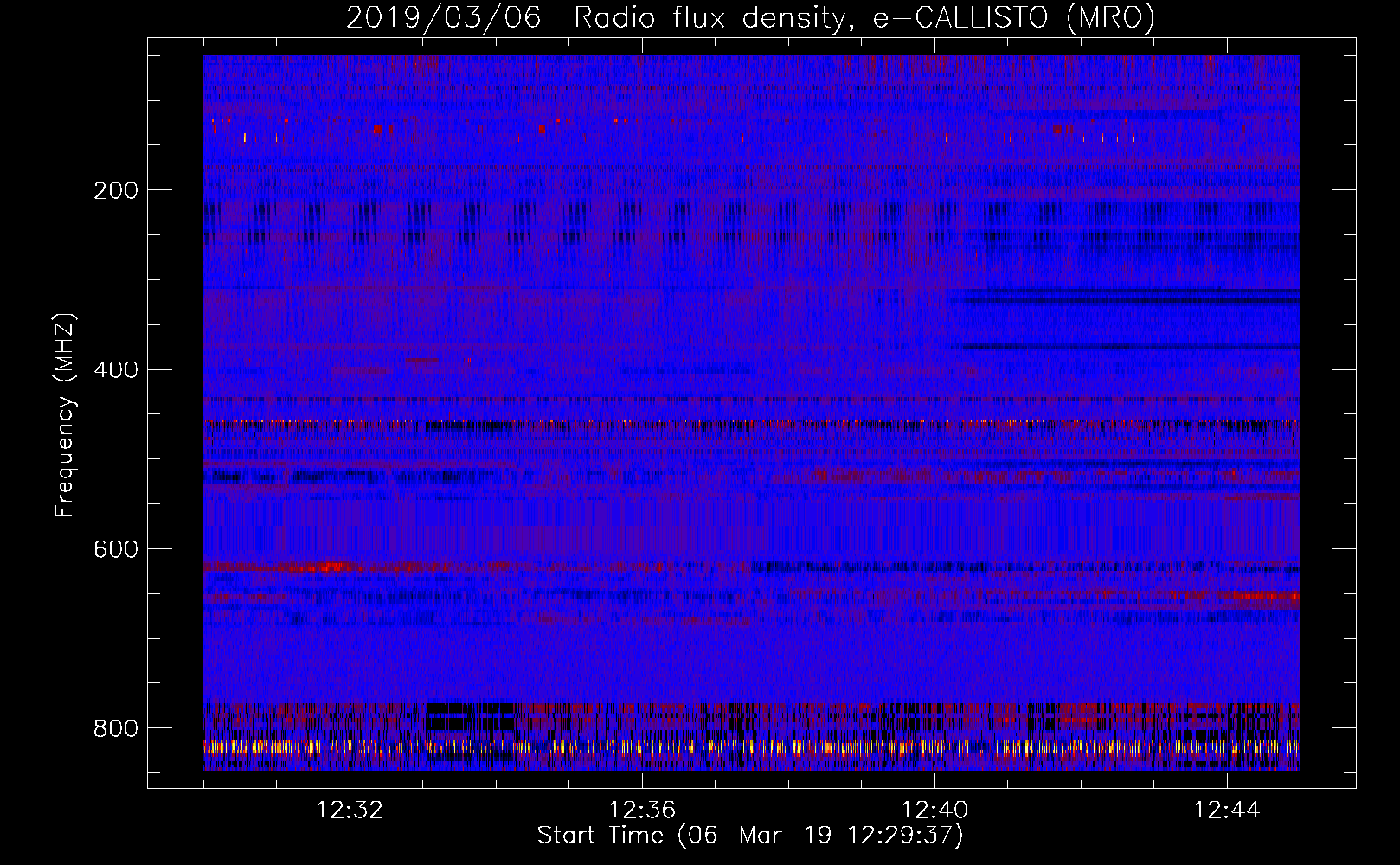Click the 12:40 time tick label
This screenshot has width=1400, height=865.
tap(934, 811)
